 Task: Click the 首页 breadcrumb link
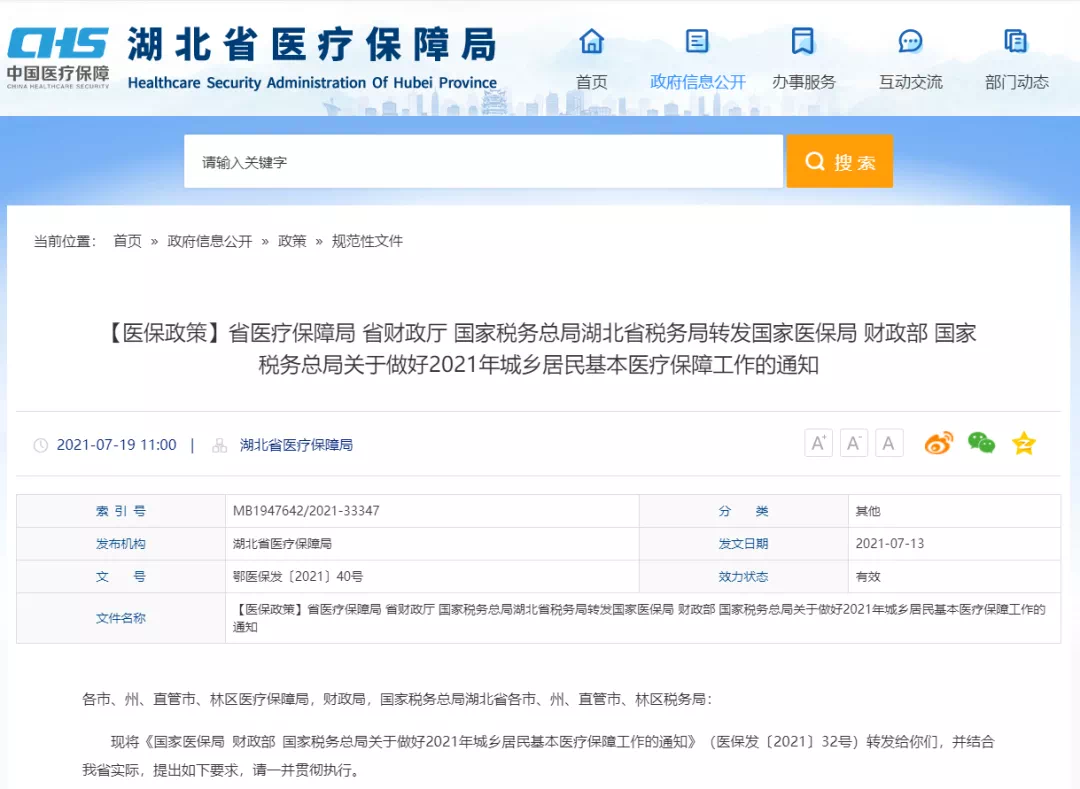[x=127, y=241]
